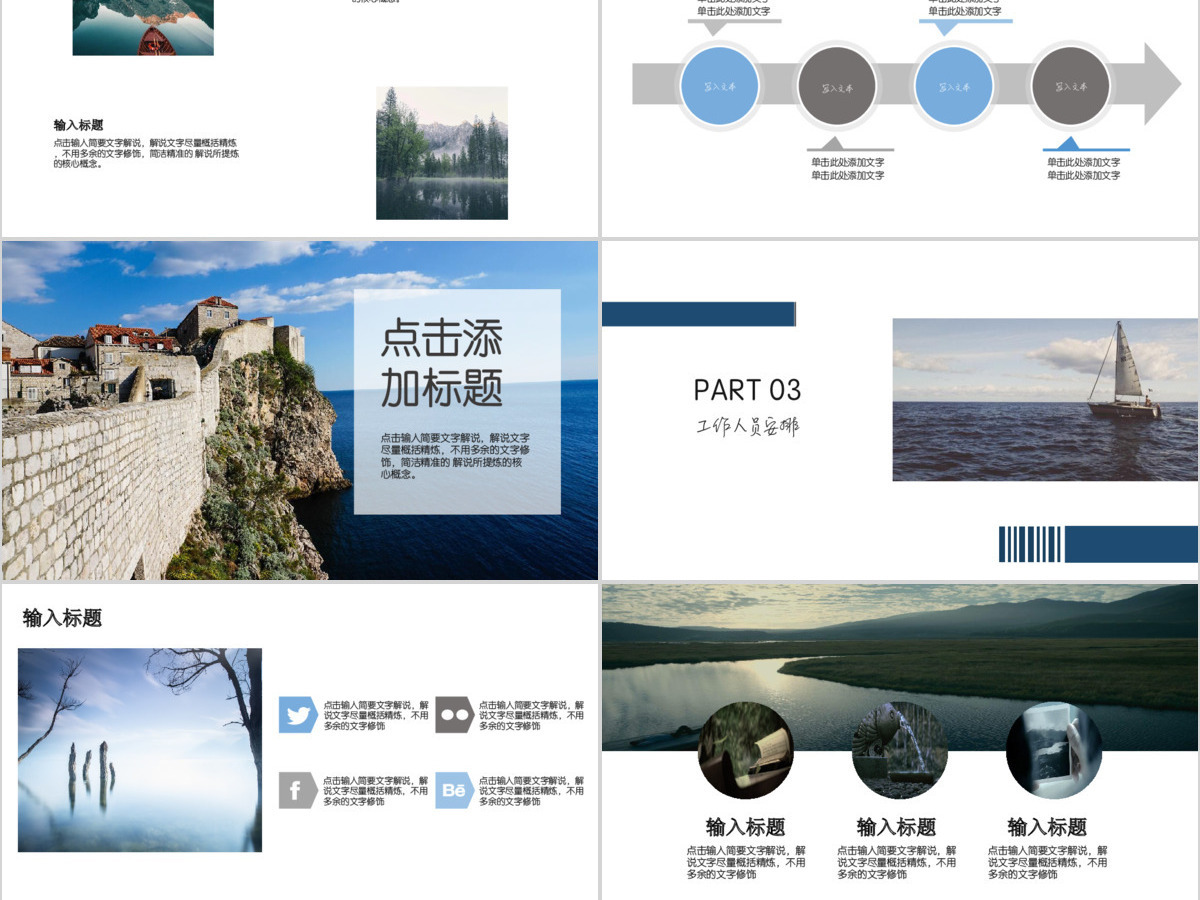Select the first gray timeline circle

pos(837,86)
